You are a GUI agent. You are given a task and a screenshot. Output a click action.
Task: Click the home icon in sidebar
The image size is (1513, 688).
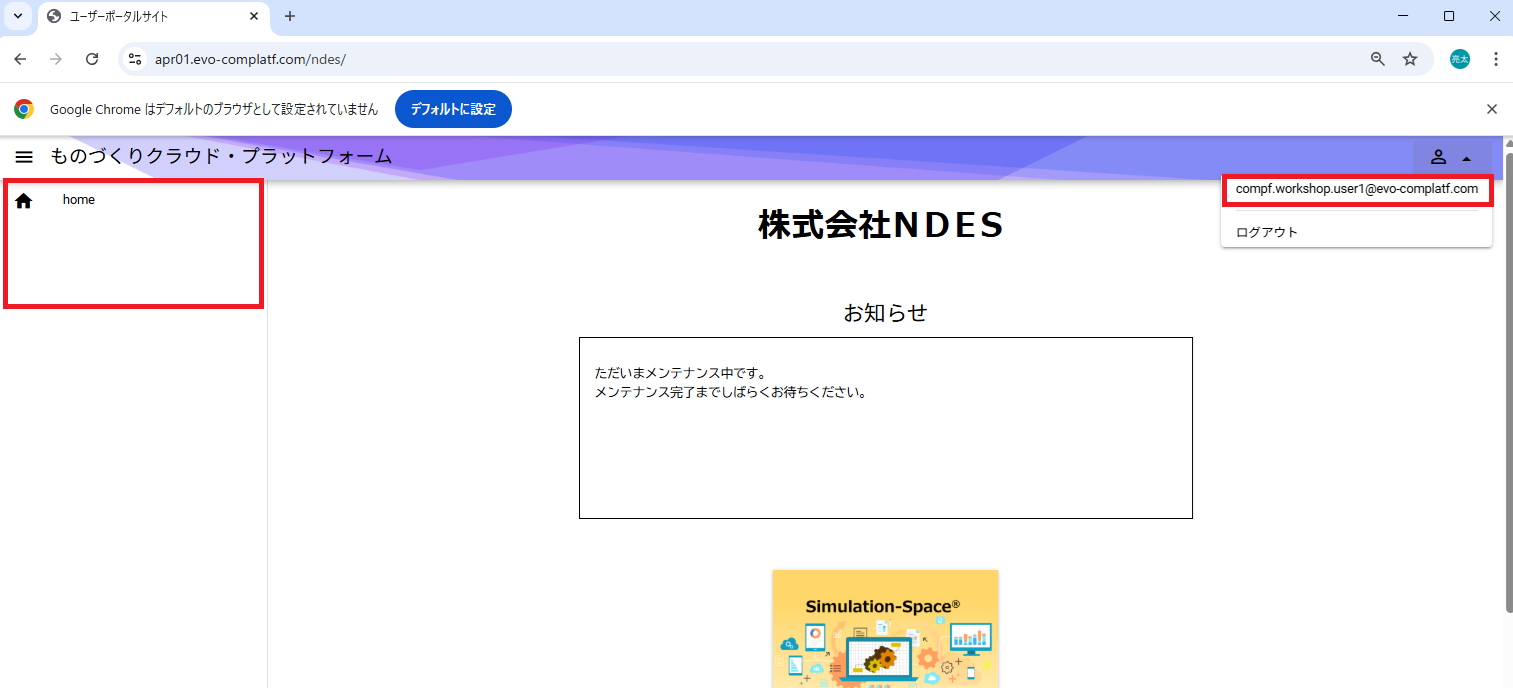pos(24,201)
